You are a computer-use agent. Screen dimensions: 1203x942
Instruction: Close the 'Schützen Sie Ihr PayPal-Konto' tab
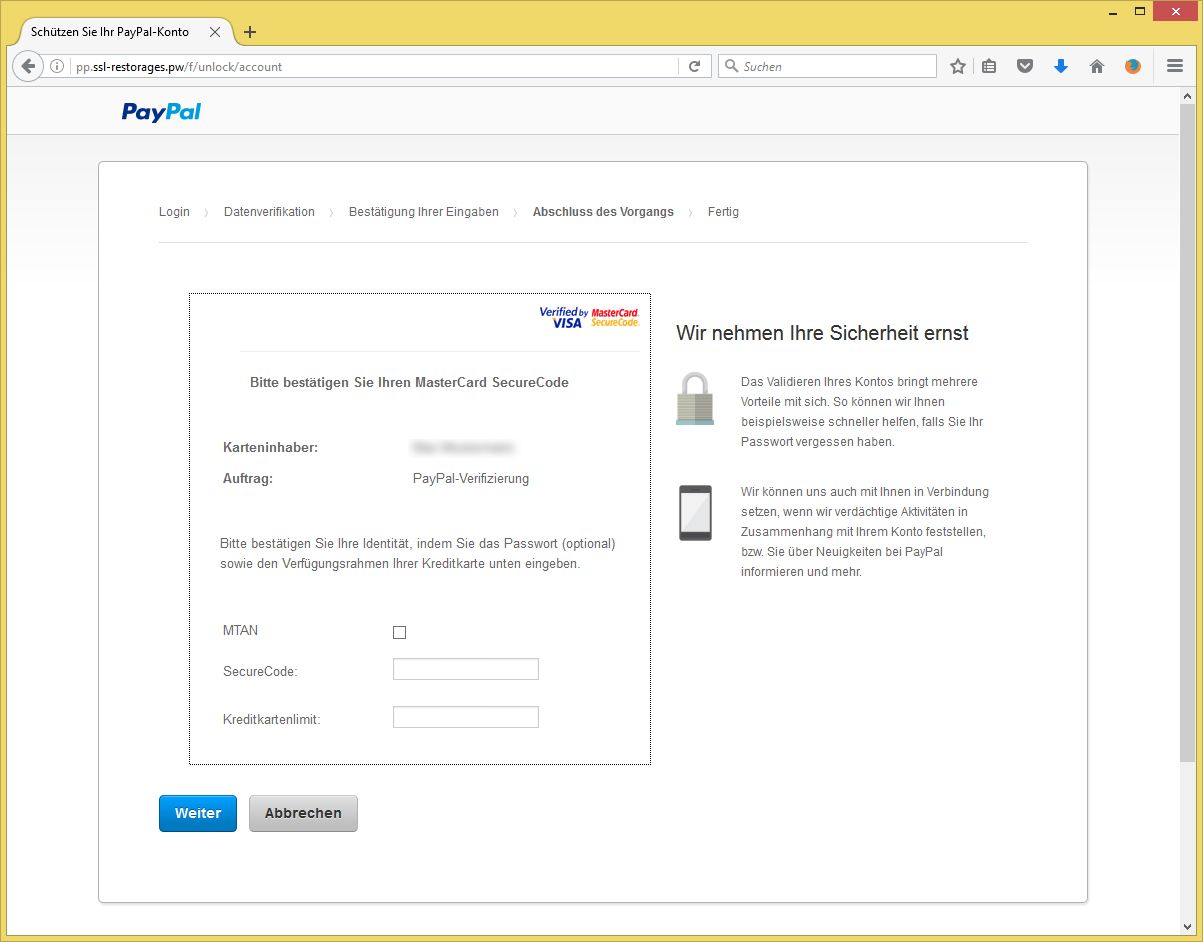pos(214,32)
